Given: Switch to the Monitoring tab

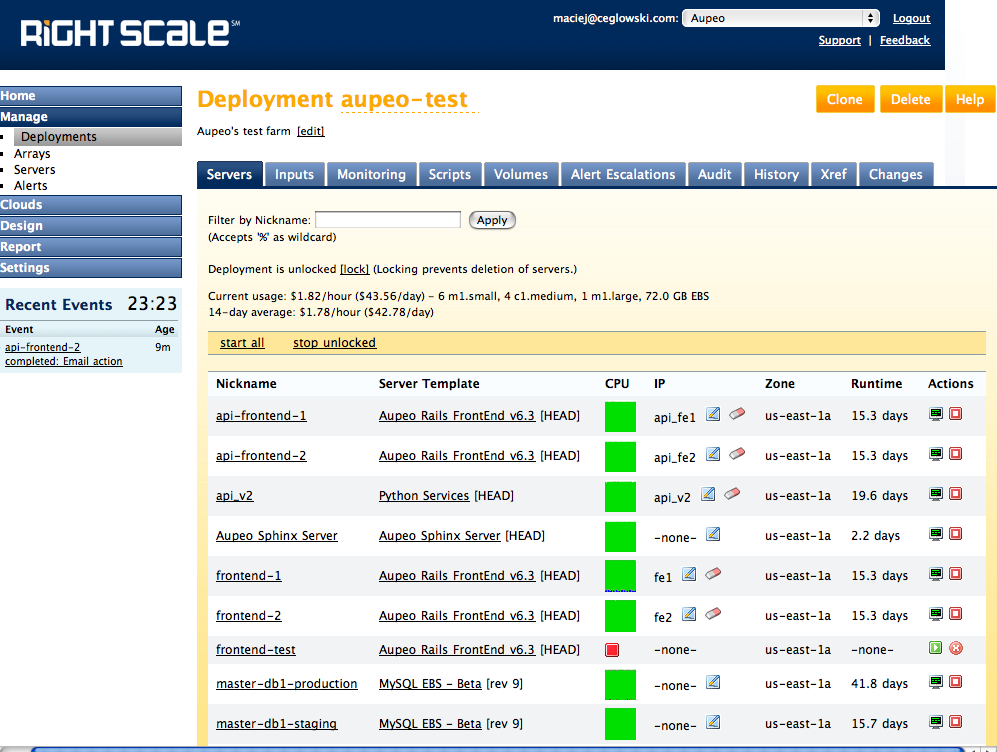Looking at the screenshot, I should 371,174.
